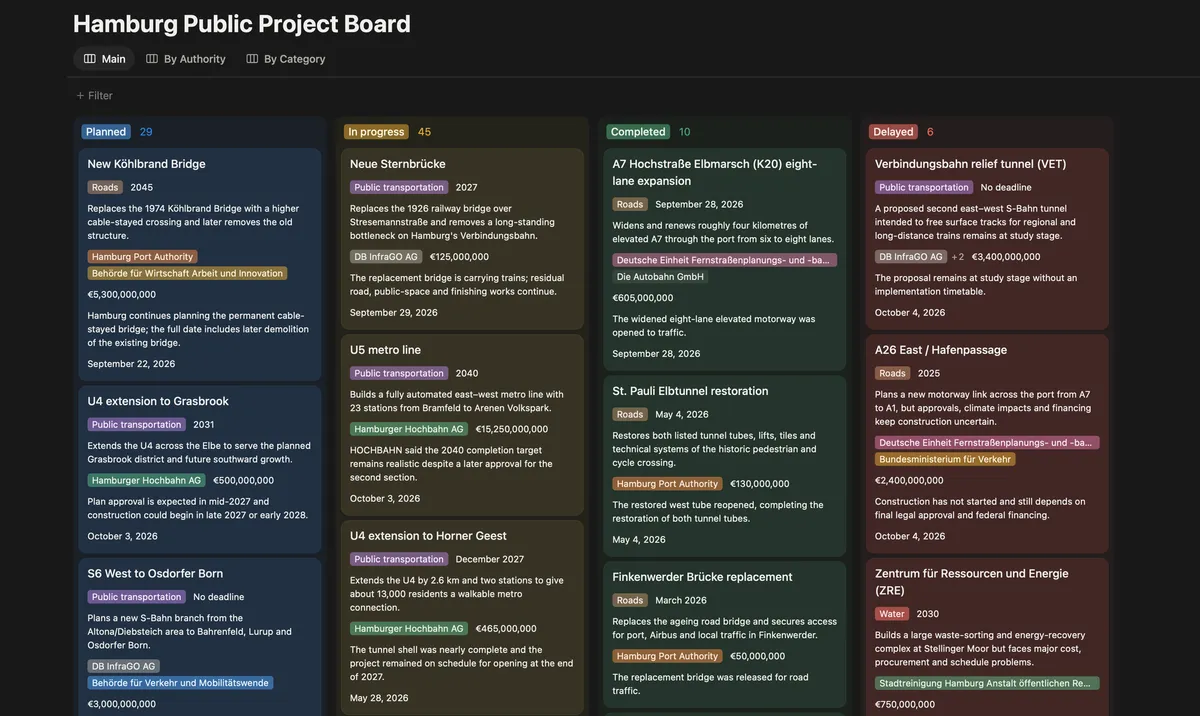Click the In progress count of 45

coord(425,132)
